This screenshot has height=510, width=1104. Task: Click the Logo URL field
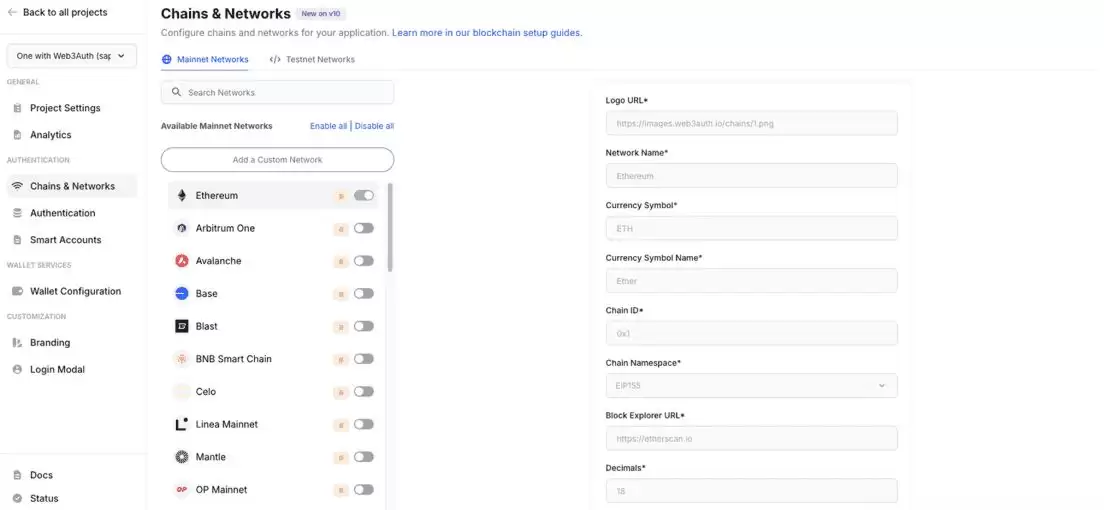[751, 123]
